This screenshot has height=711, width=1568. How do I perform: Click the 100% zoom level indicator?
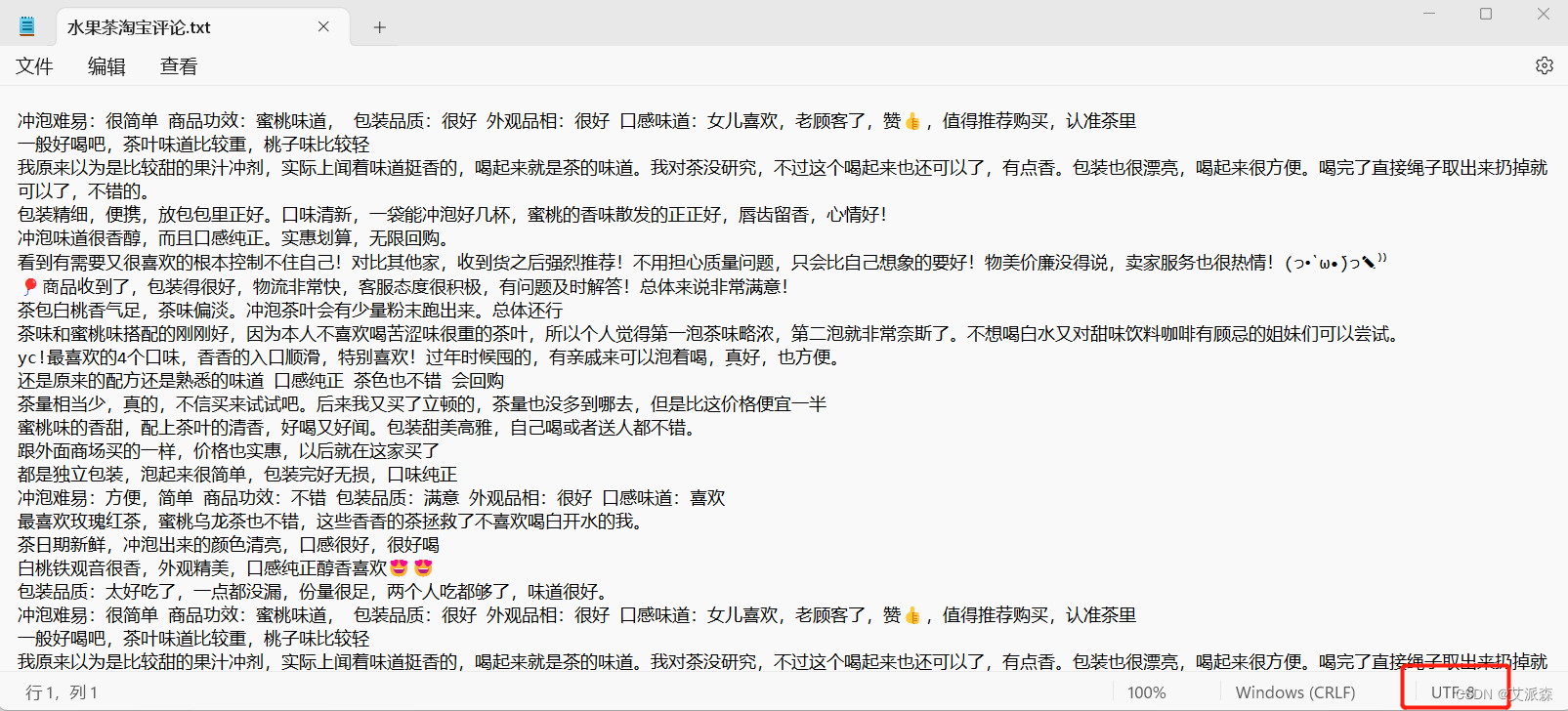click(1147, 692)
